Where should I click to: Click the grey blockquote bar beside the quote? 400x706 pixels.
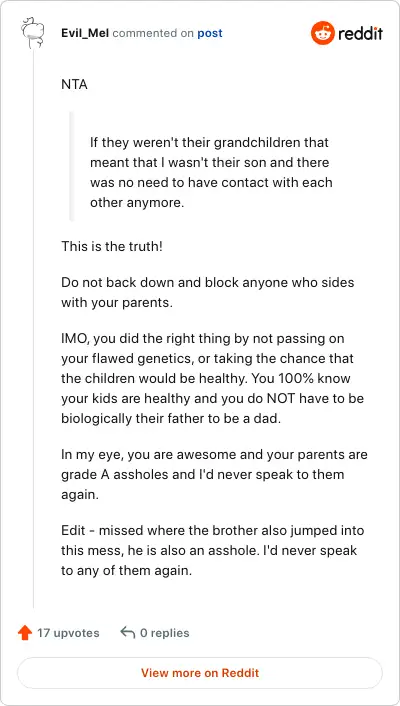(x=71, y=167)
